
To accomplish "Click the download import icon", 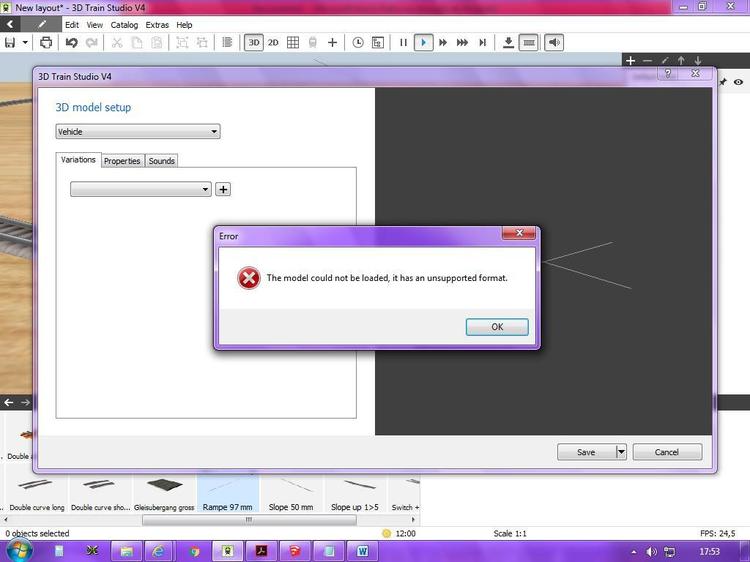I will click(508, 43).
